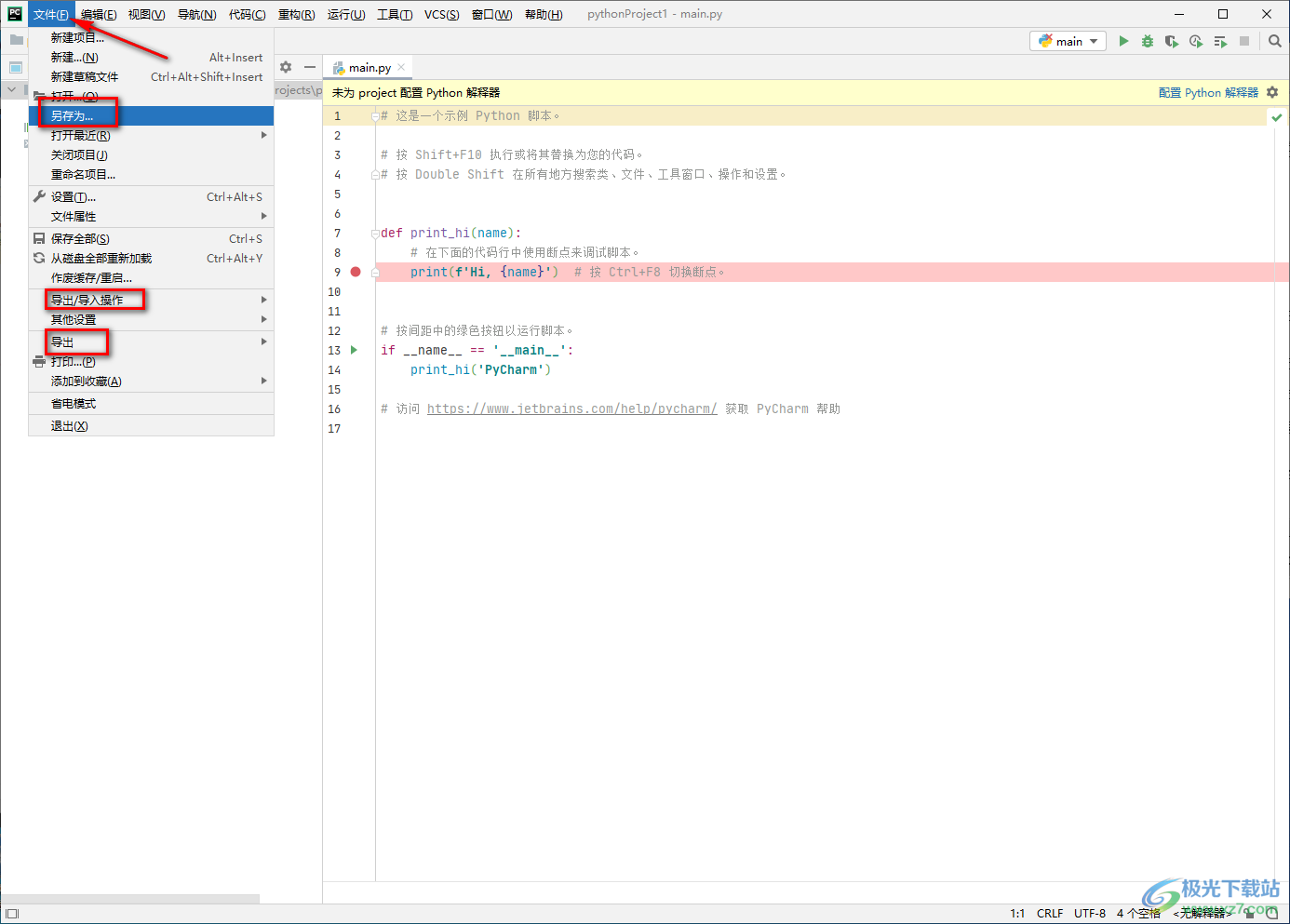The image size is (1290, 924).
Task: Select 另存为... in the File menu
Action: click(151, 115)
